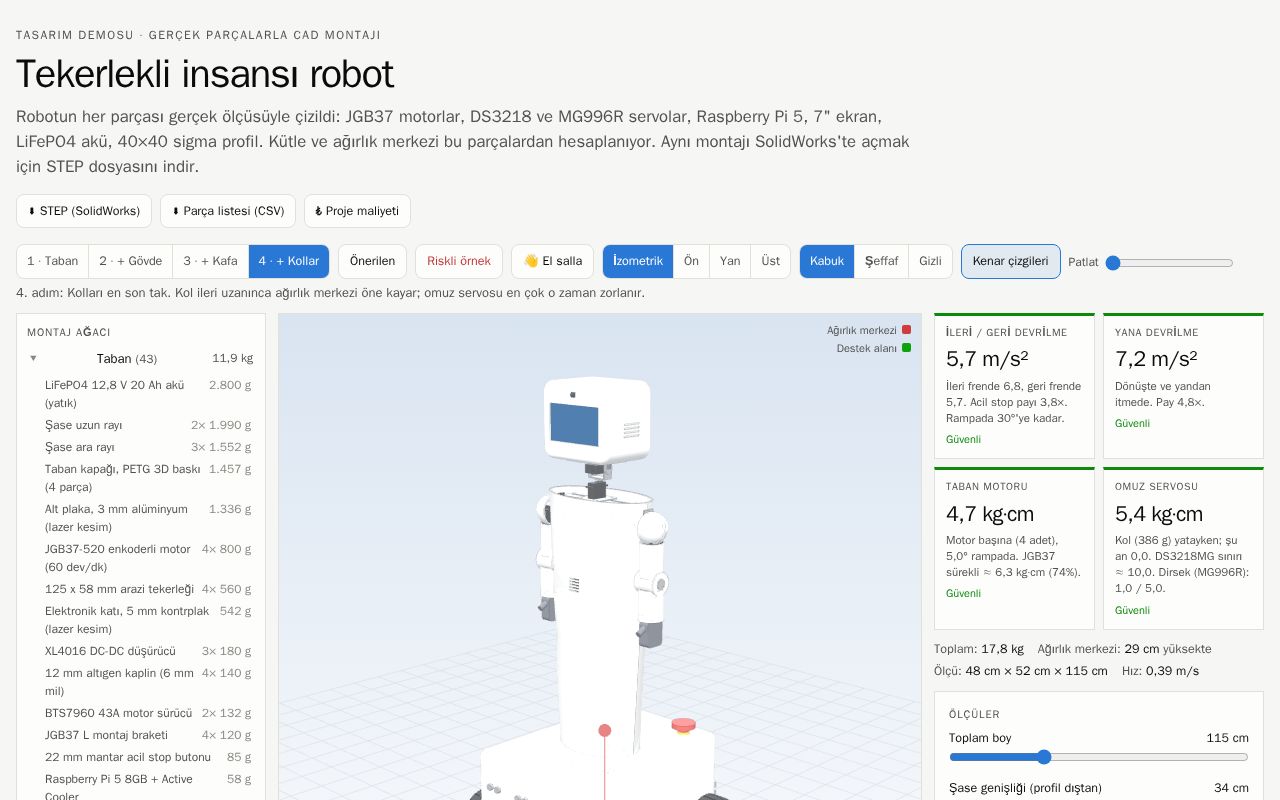Open the Yana devrilme card
Screen dimensions: 1280x800
click(1183, 386)
